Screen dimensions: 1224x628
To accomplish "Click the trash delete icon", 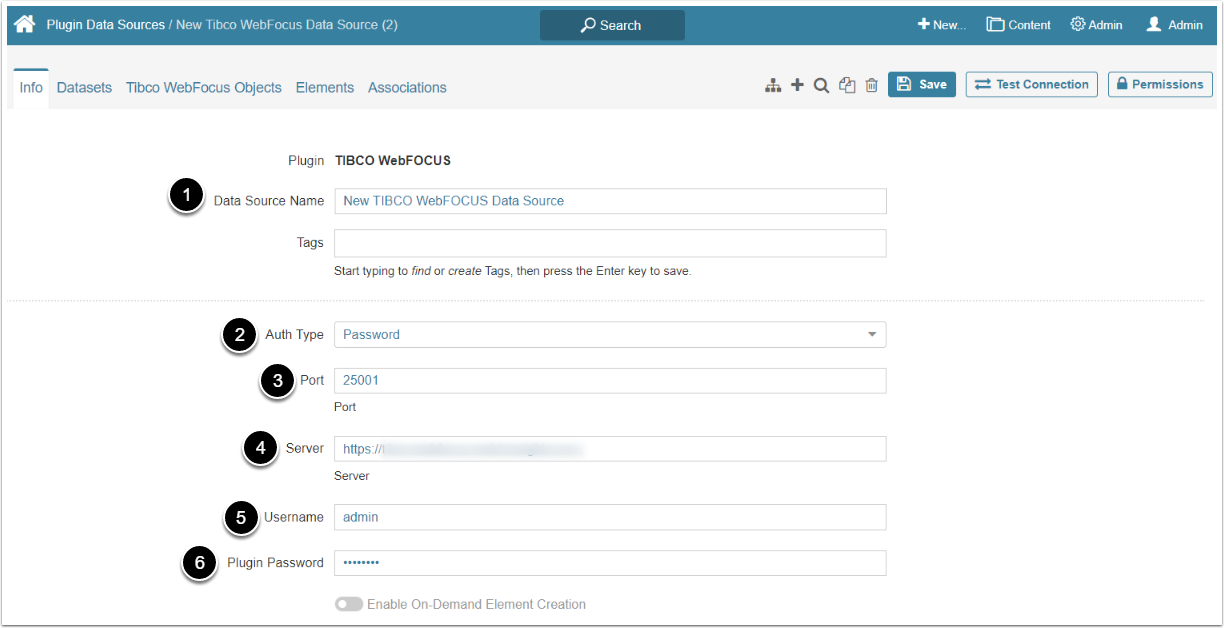I will (x=871, y=85).
